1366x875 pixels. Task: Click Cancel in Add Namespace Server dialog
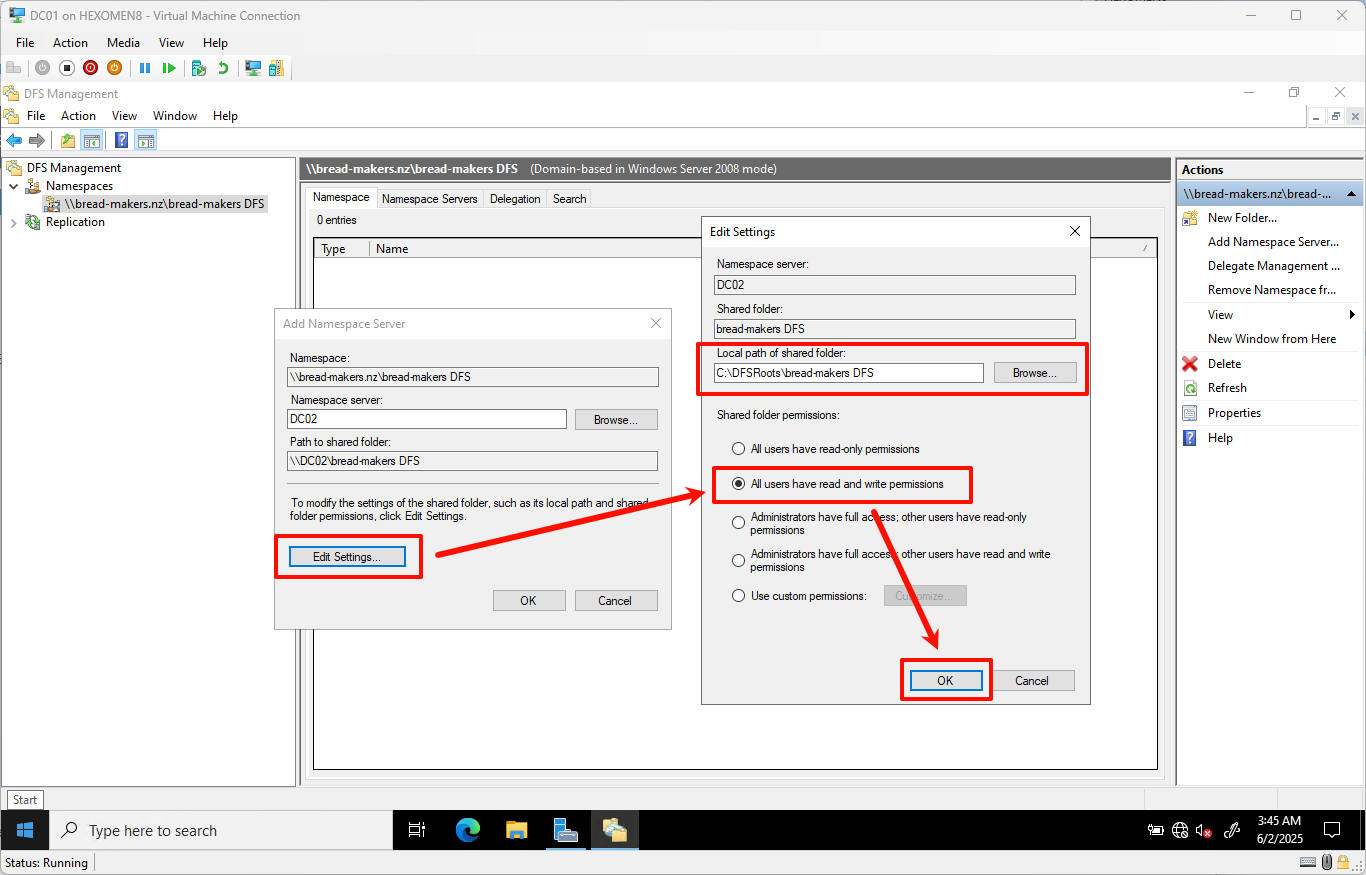point(615,601)
